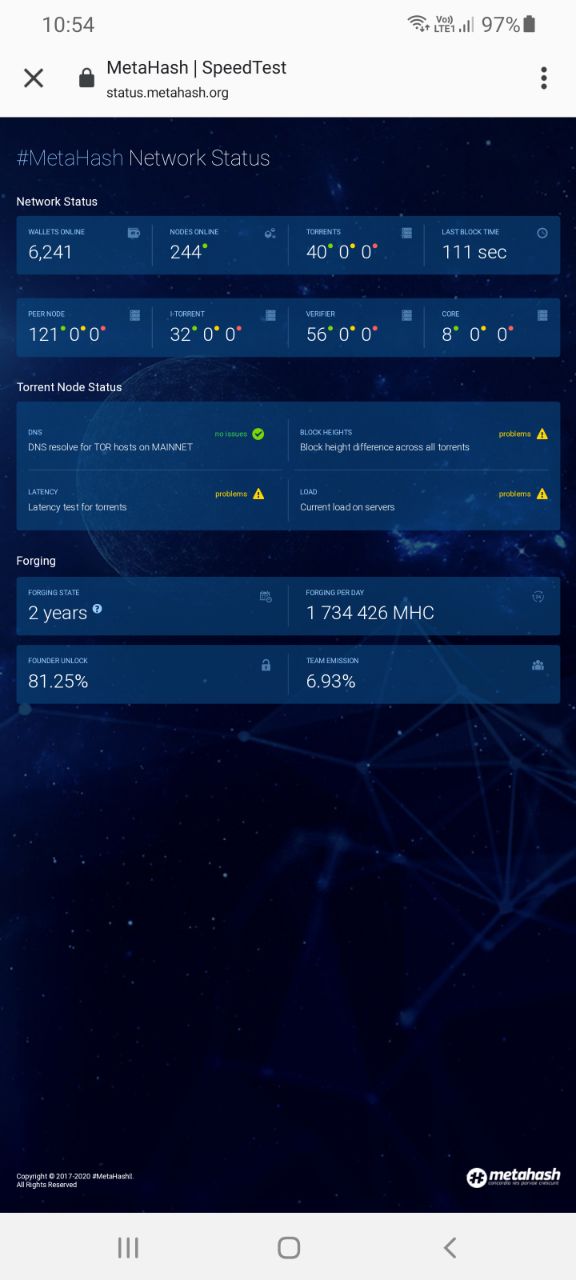Tap the Forging Per Day icon
Image resolution: width=576 pixels, height=1280 pixels.
coord(538,597)
